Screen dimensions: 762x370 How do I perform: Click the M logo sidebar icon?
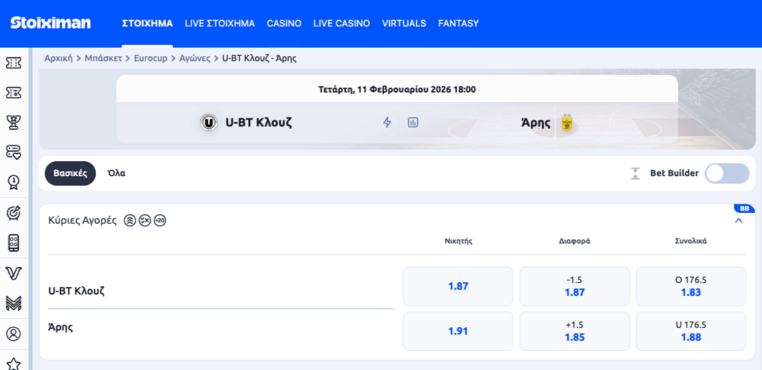14,303
